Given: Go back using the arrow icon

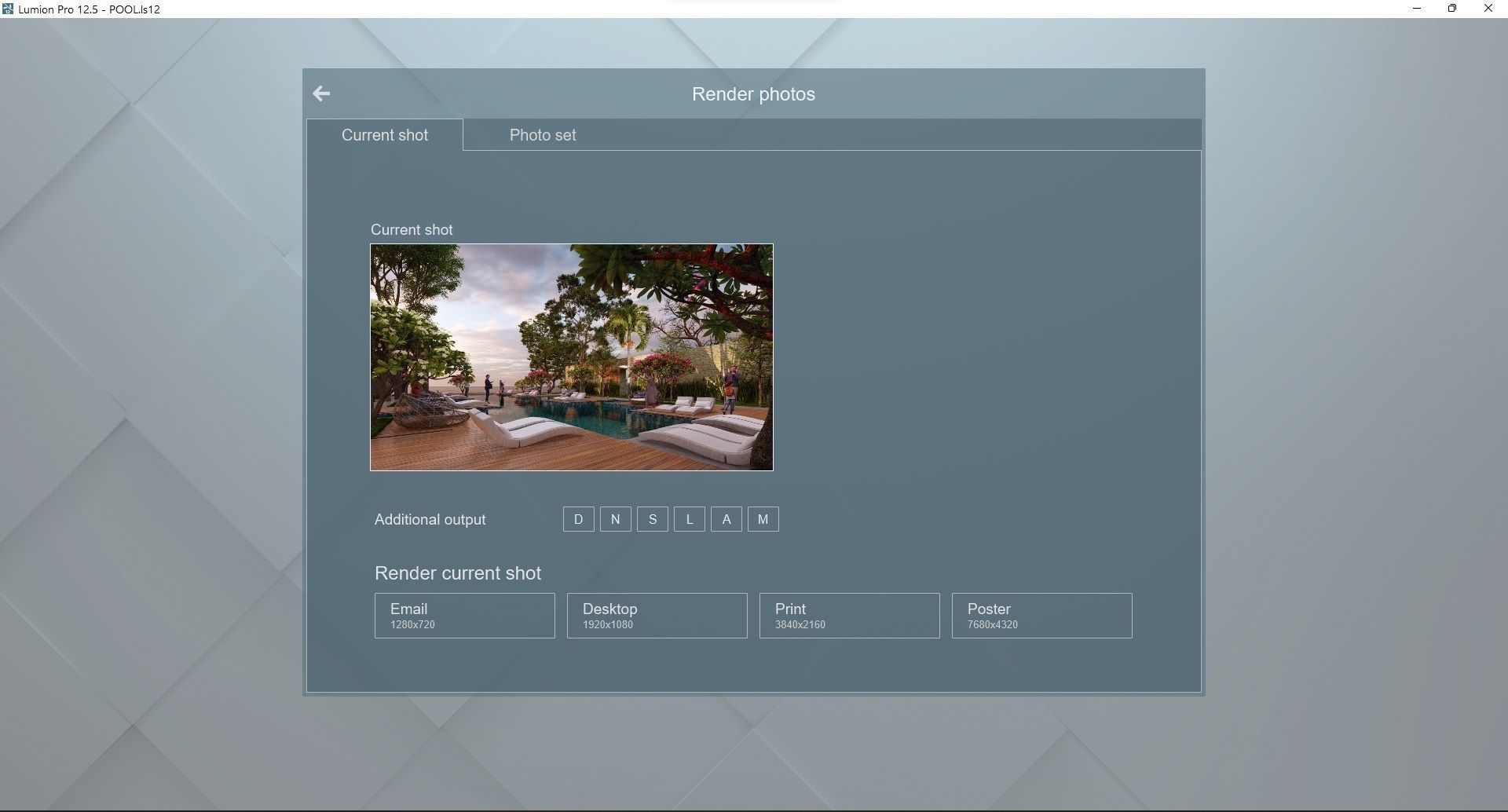Looking at the screenshot, I should tap(321, 93).
